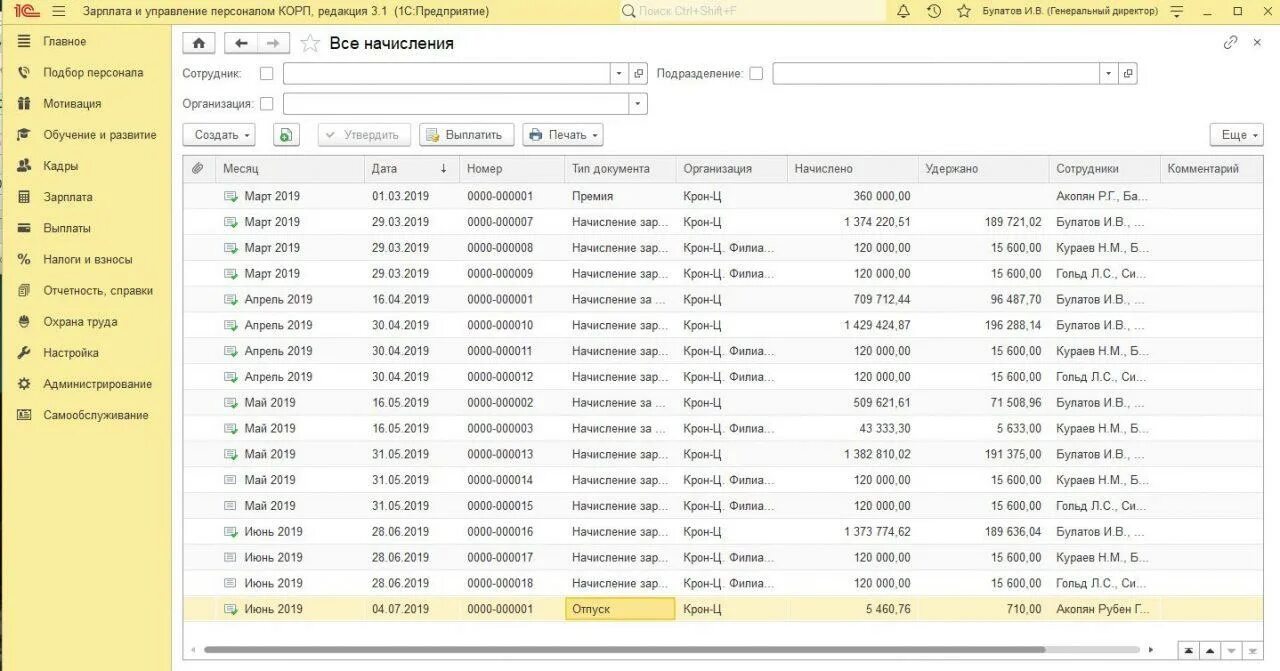
Task: Sort by the Тип документа column header
Action: coord(620,169)
